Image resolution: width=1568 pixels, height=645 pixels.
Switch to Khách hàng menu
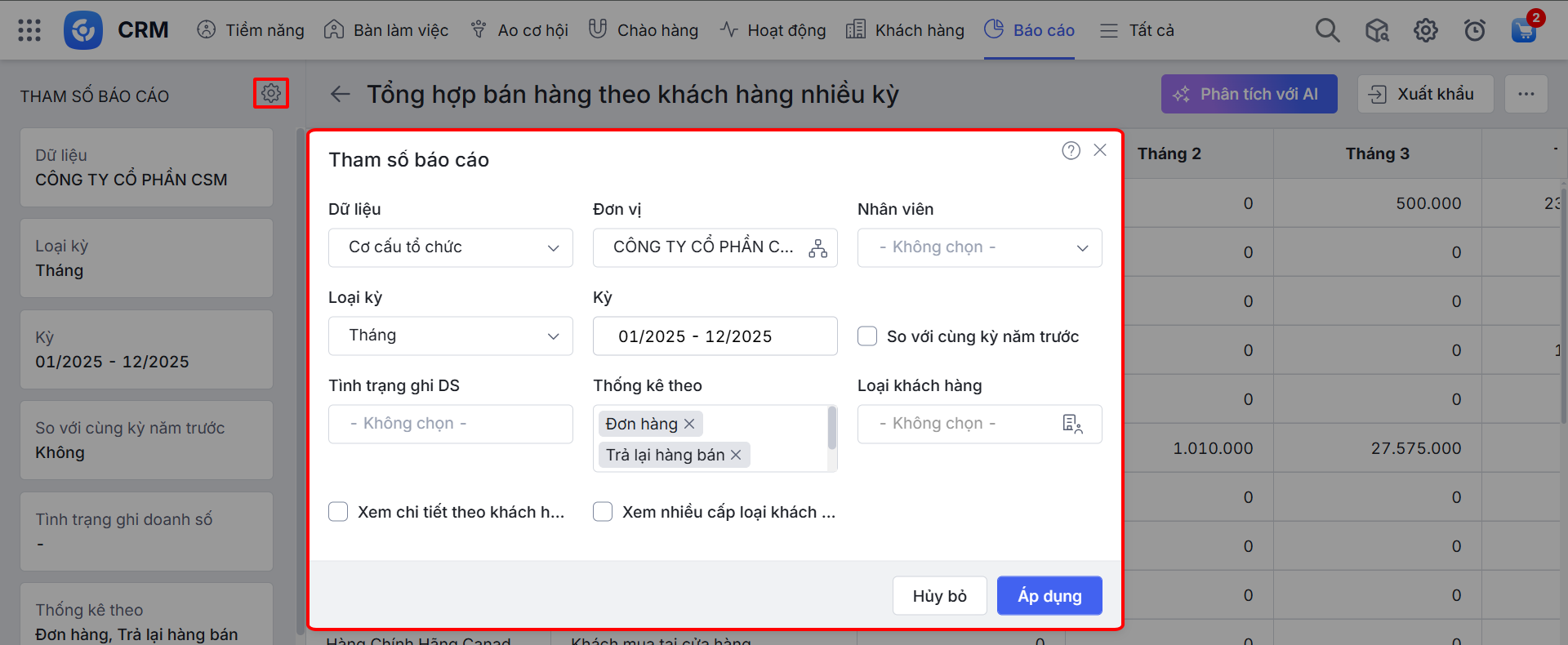pos(905,30)
